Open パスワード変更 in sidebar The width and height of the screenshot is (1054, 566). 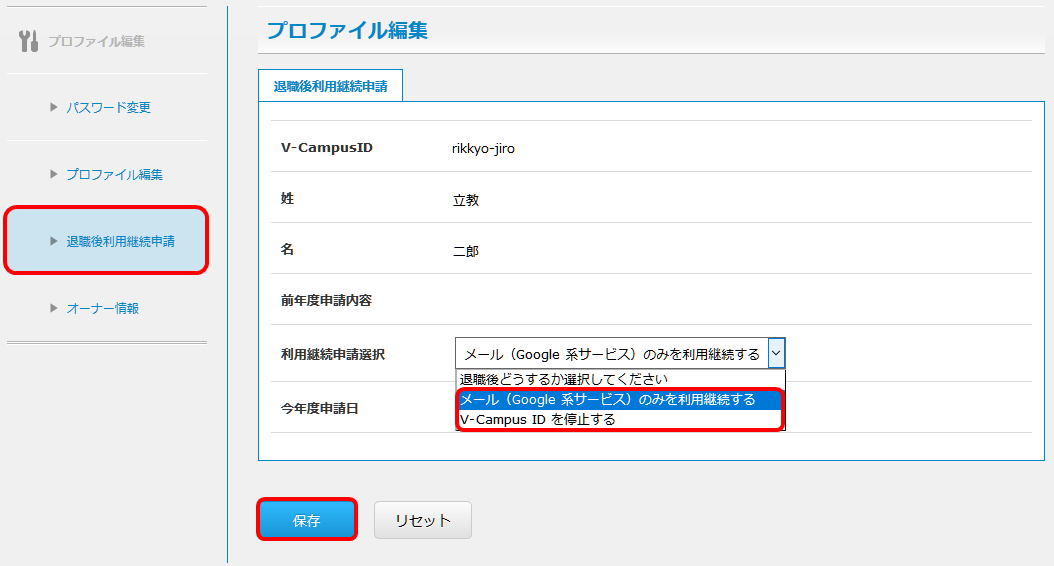108,108
